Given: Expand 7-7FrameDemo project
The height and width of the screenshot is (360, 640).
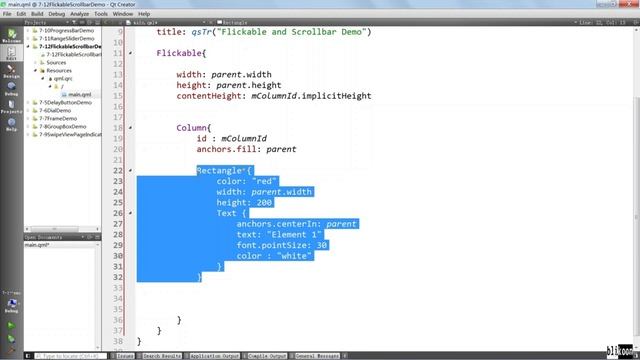Looking at the screenshot, I should coord(28,118).
